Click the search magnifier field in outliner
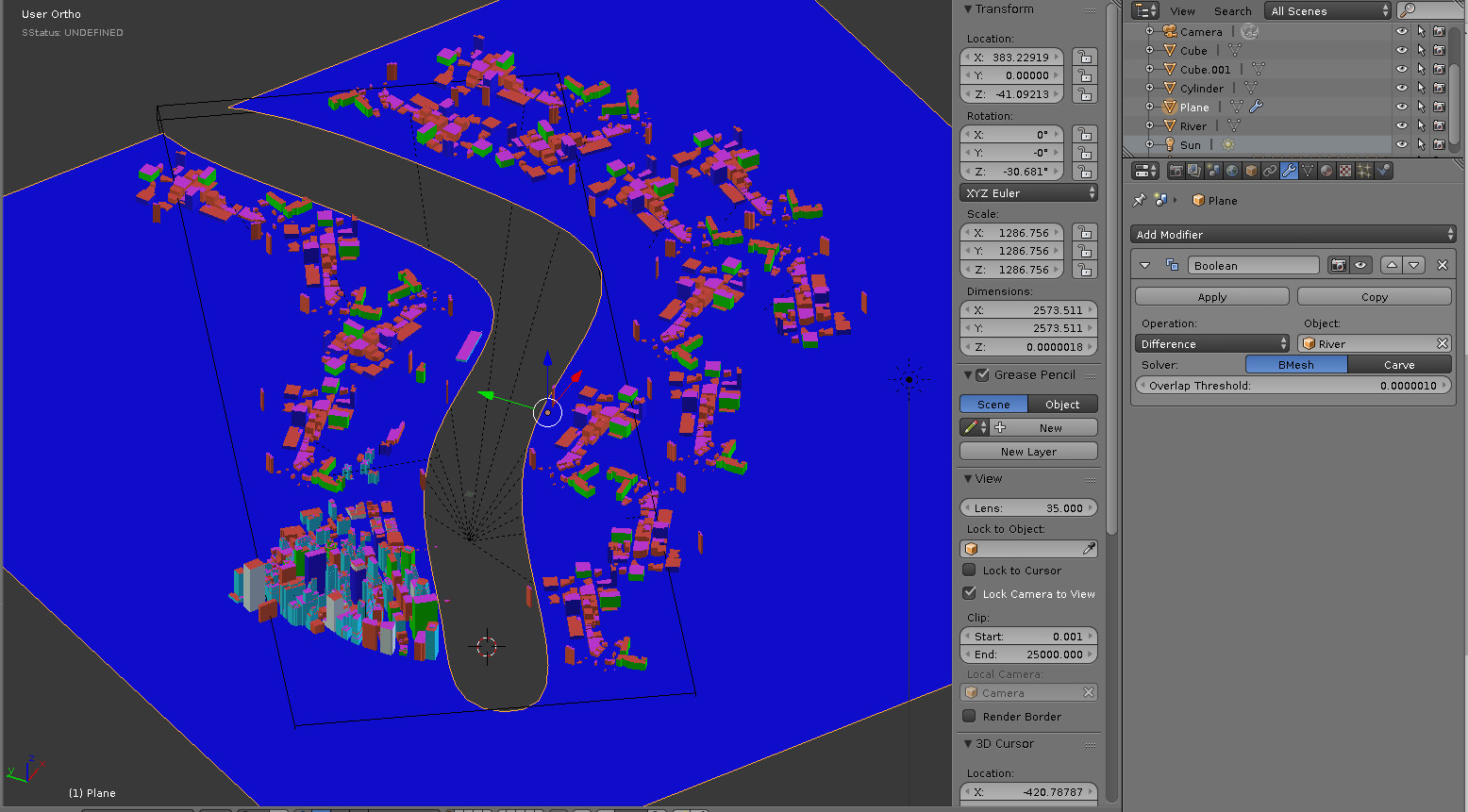Viewport: 1468px width, 812px height. [x=1429, y=10]
